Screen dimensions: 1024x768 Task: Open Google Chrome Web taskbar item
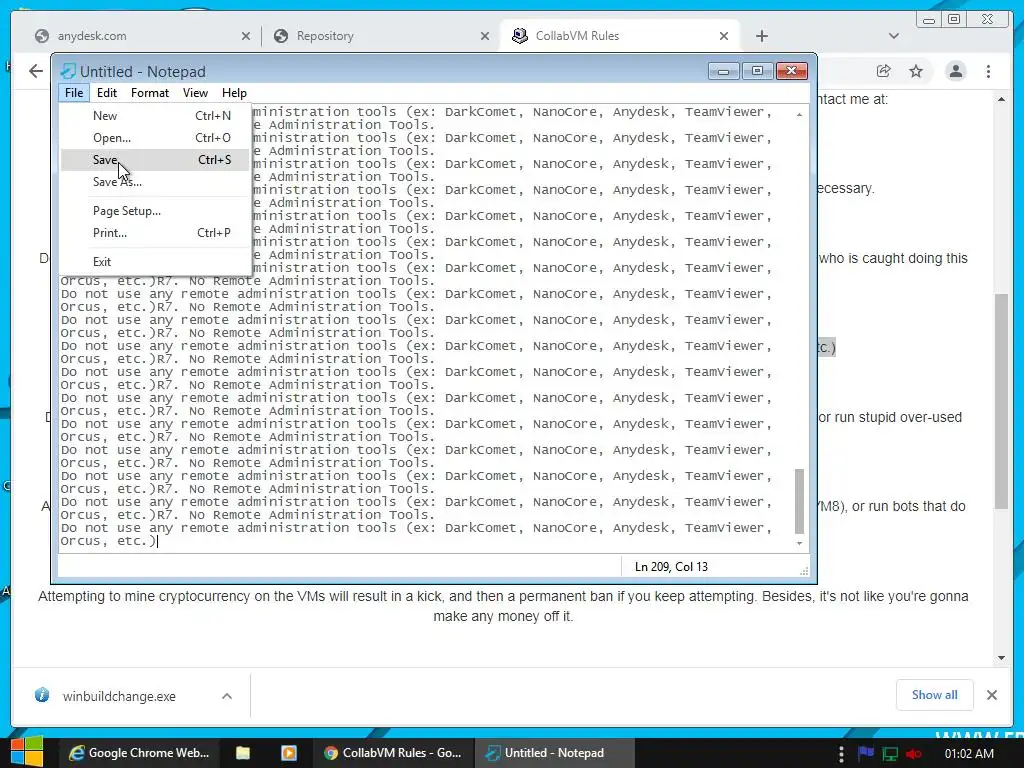point(138,753)
